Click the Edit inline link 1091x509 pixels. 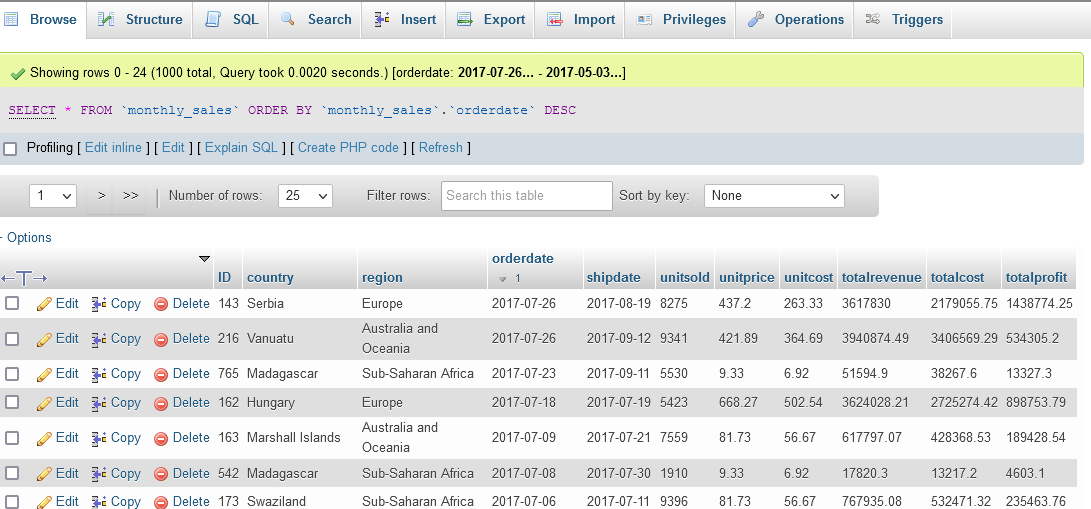coord(113,147)
